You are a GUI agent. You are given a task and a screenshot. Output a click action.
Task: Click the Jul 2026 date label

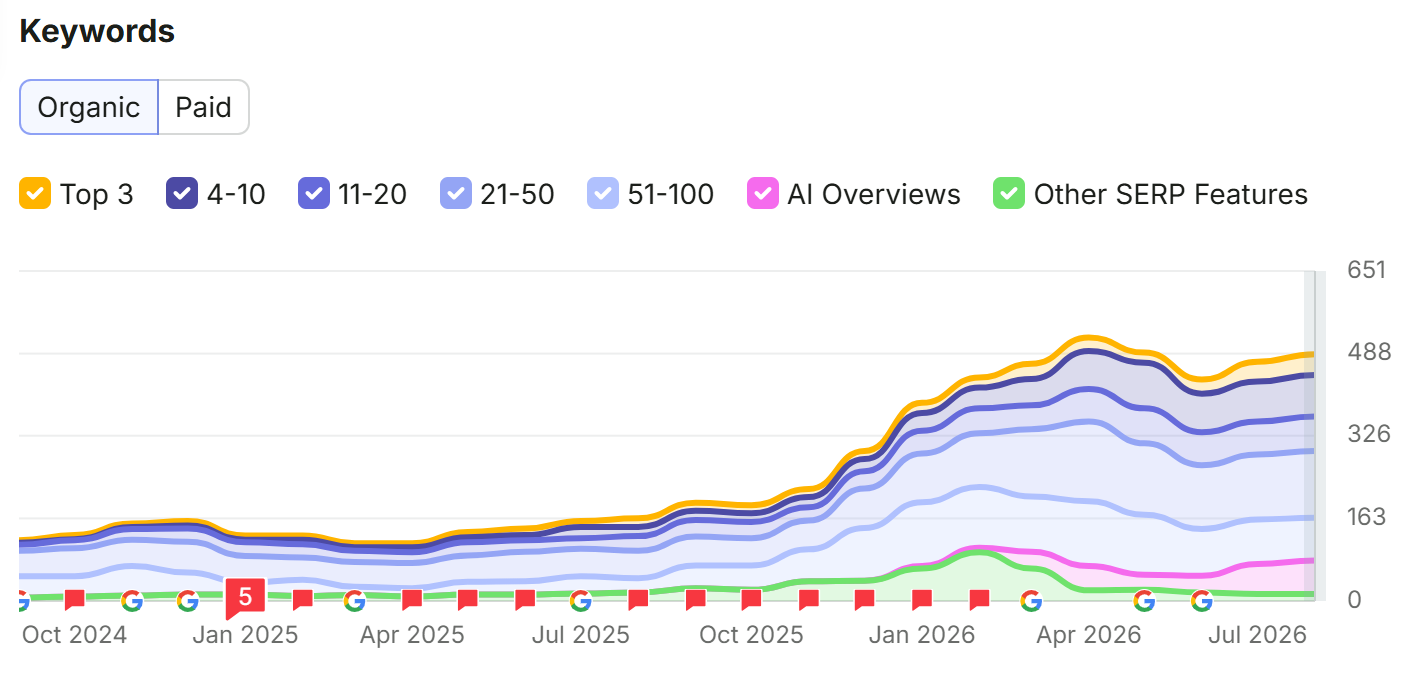pos(1258,635)
